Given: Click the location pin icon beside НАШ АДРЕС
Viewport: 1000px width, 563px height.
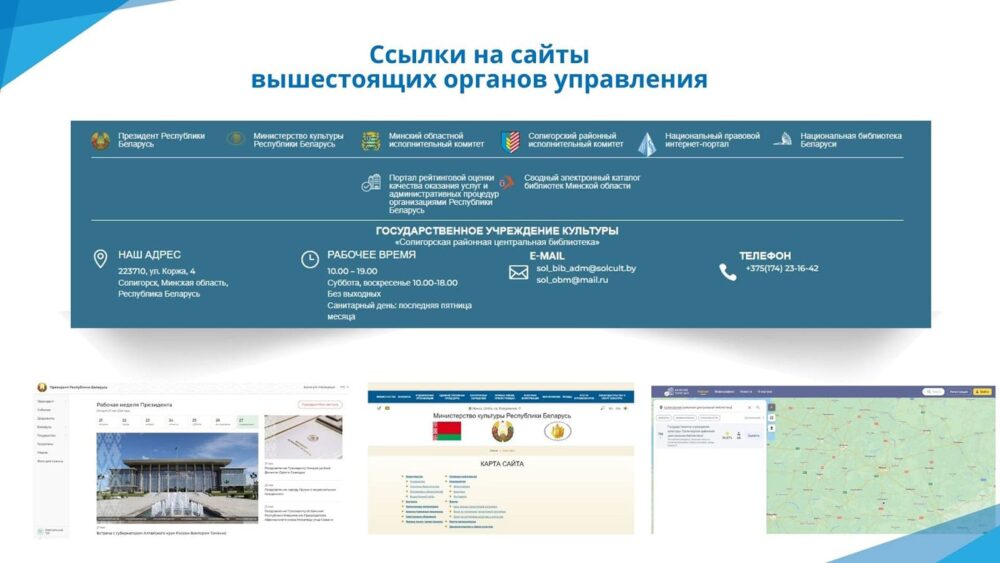Looking at the screenshot, I should point(100,259).
